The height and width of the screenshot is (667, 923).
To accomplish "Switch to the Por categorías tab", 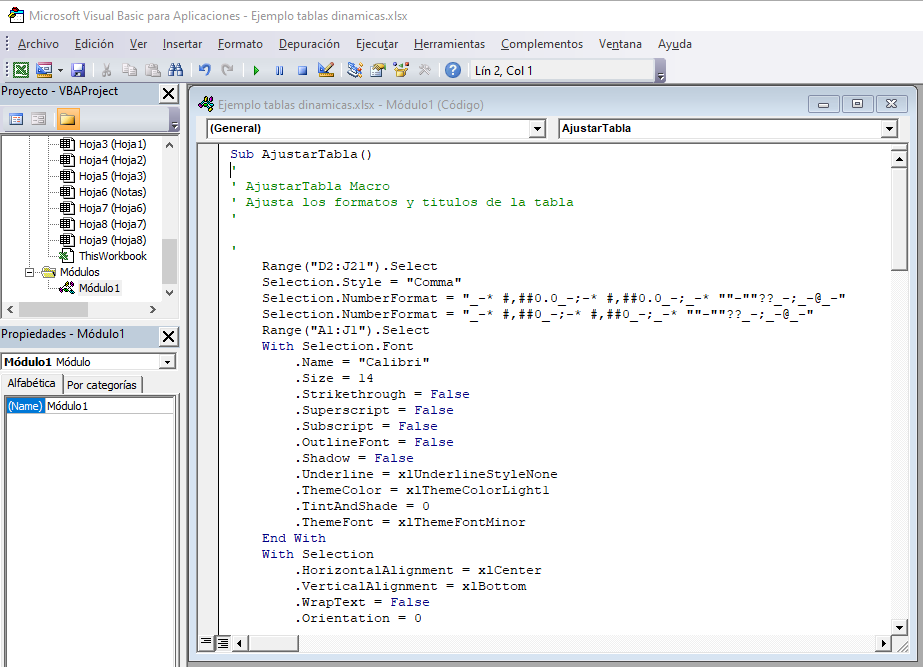I will (102, 383).
